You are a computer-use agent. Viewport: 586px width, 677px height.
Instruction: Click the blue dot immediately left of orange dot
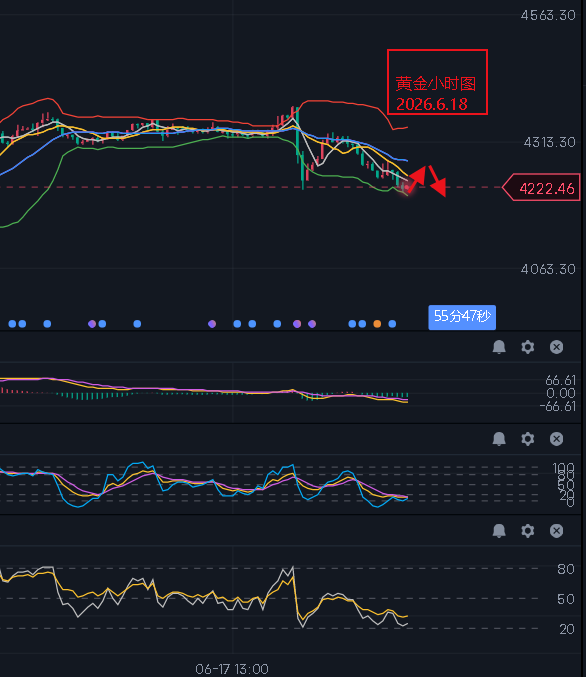pyautogui.click(x=362, y=324)
